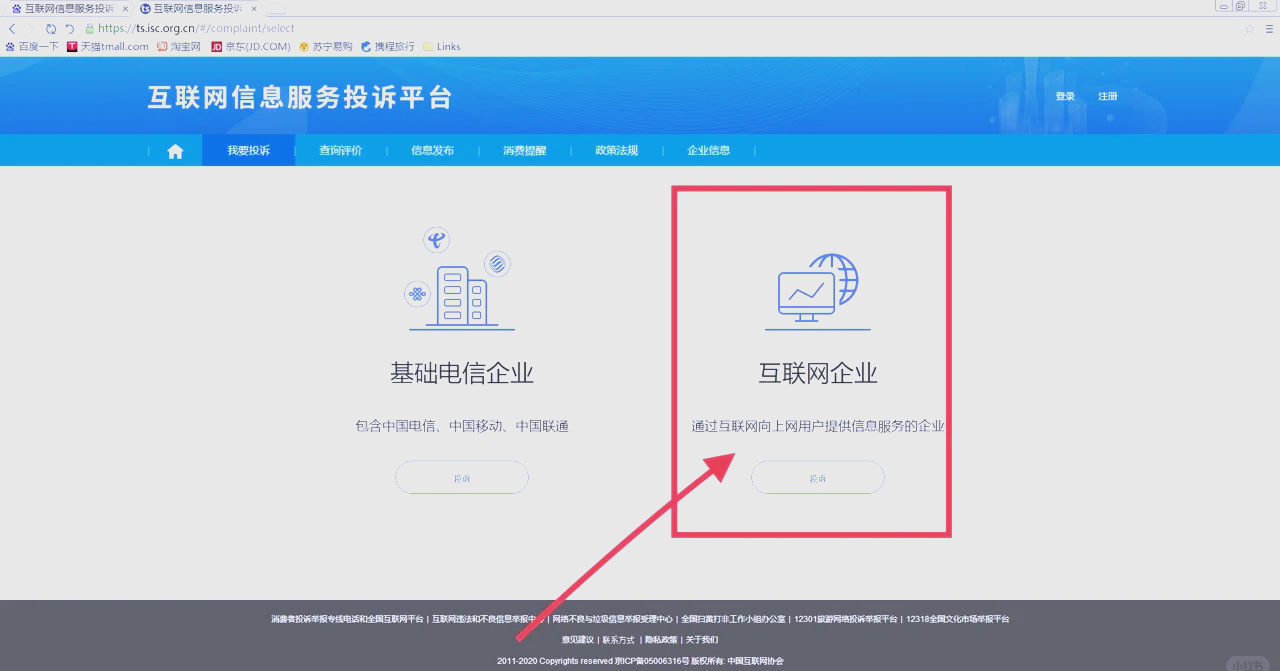Screen dimensions: 1280x671
Task: Click text 包含中国电信、中国移动、中国联通
Action: pyautogui.click(x=461, y=426)
